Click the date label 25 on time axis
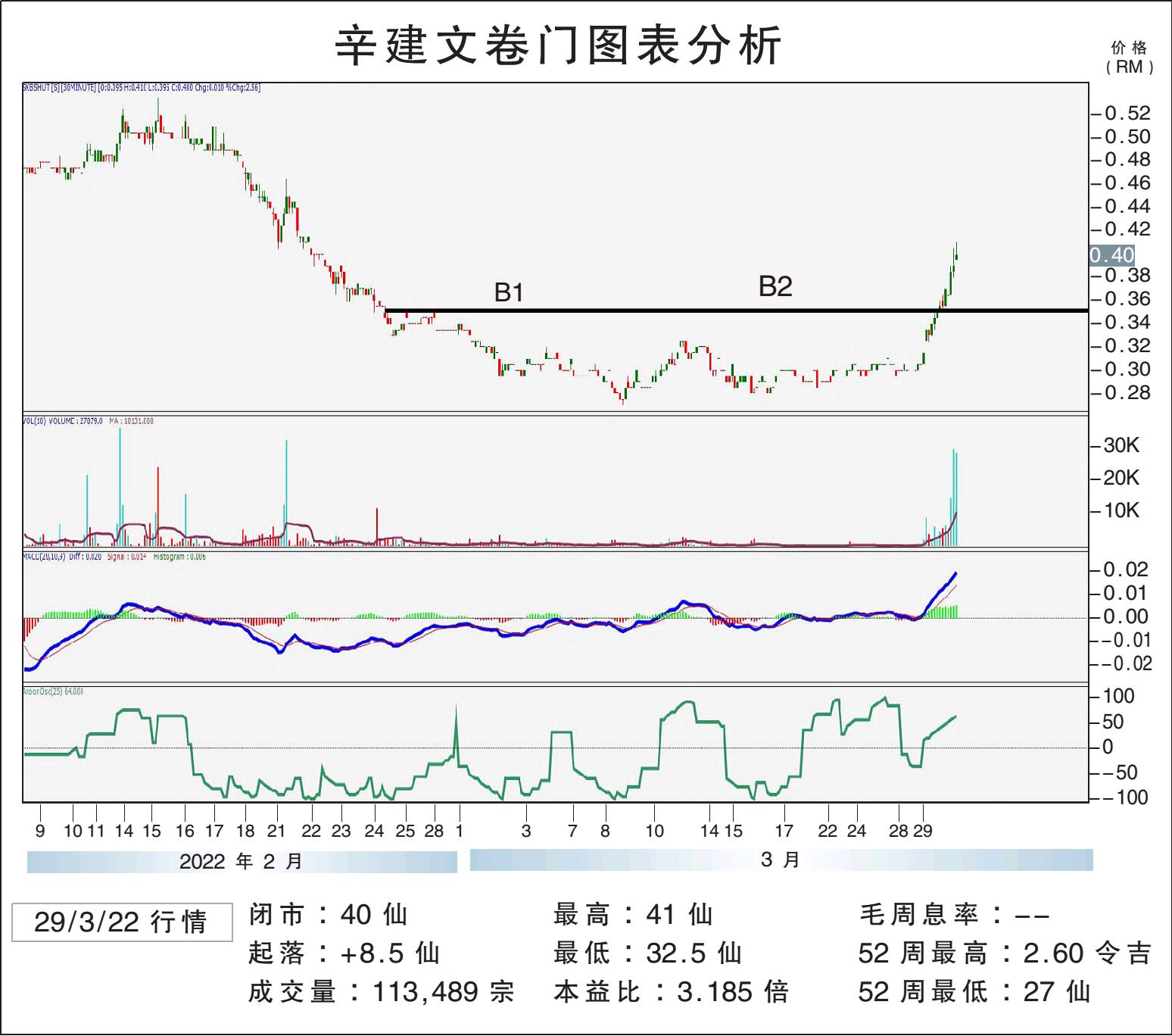 pyautogui.click(x=406, y=831)
